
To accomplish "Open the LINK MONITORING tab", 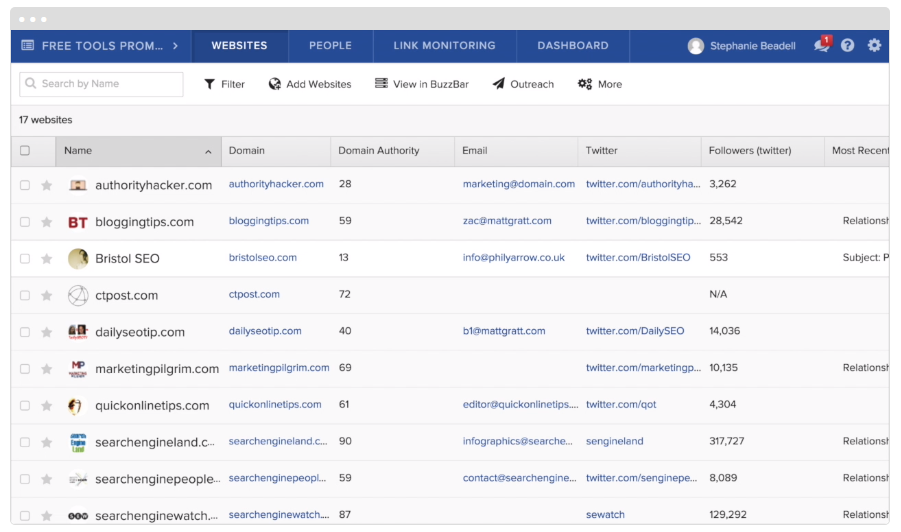I will point(444,46).
